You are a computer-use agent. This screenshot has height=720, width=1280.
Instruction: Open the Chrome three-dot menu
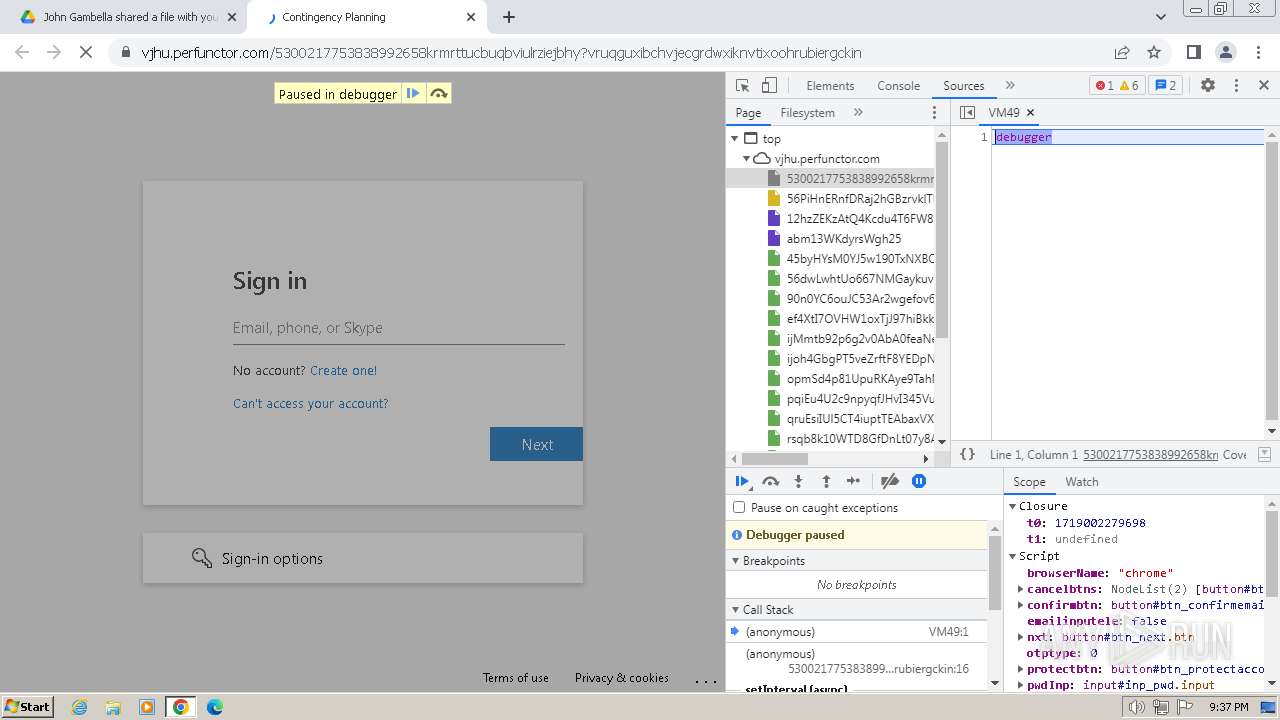coord(1257,52)
